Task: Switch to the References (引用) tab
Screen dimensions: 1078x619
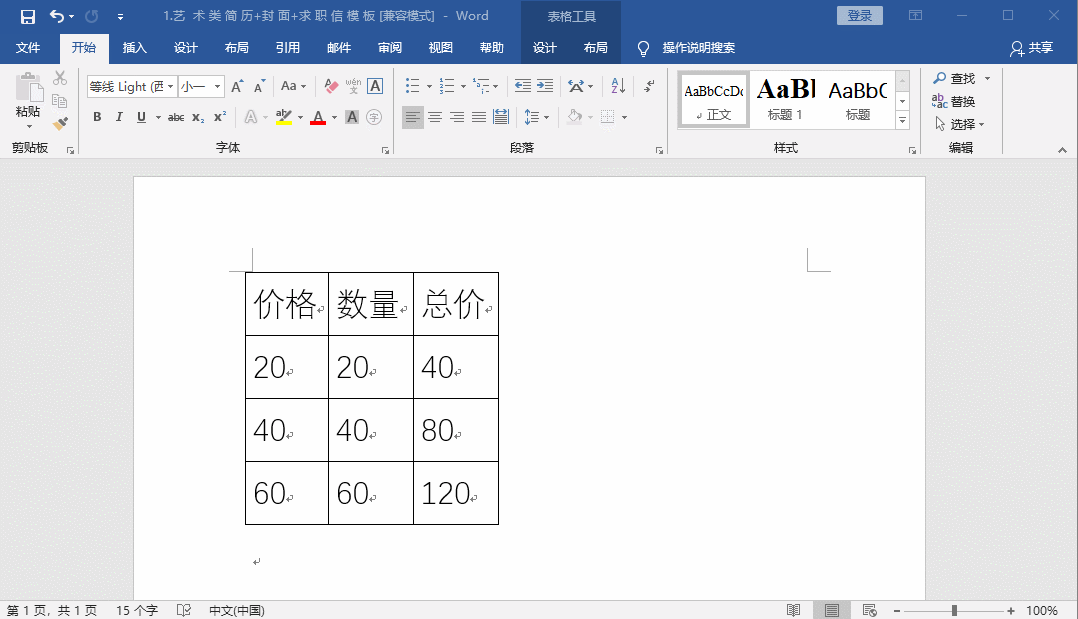Action: [287, 47]
